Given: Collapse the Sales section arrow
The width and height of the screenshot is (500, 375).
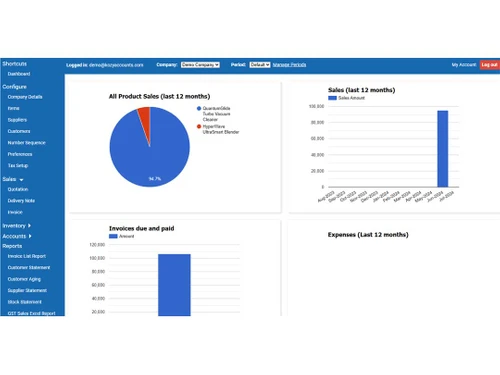Looking at the screenshot, I should [x=22, y=180].
